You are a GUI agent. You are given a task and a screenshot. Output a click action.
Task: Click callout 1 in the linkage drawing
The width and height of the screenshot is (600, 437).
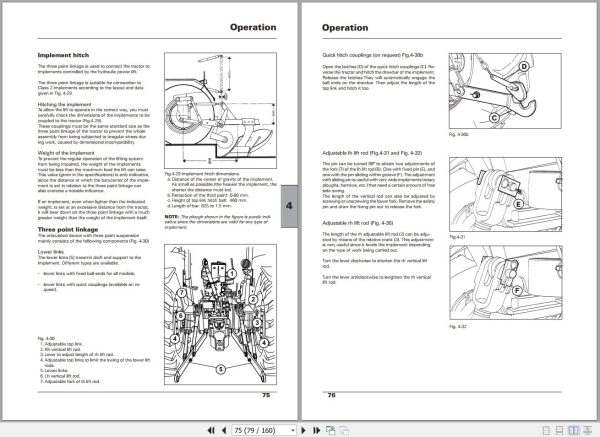point(232,274)
